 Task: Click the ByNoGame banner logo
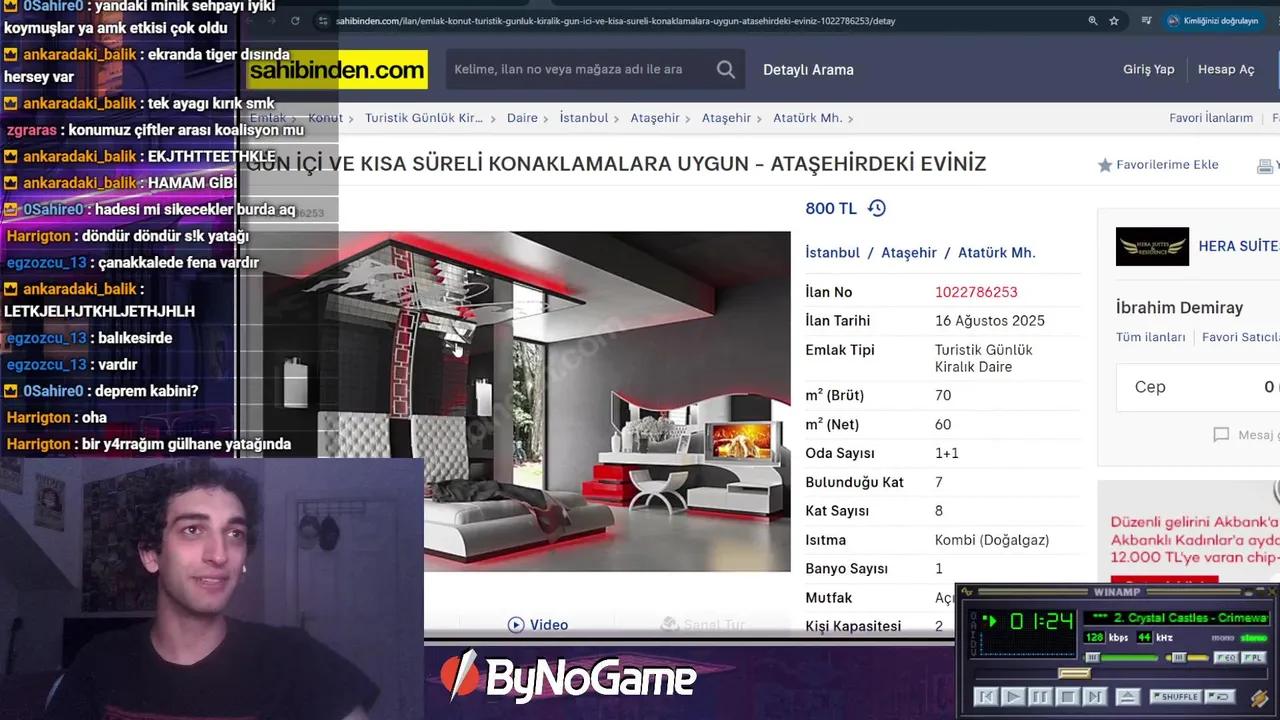(x=568, y=678)
